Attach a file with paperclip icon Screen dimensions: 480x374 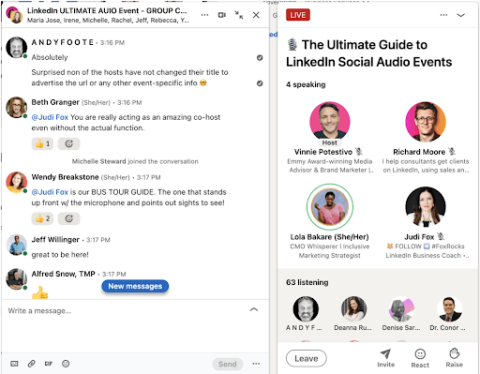31,364
